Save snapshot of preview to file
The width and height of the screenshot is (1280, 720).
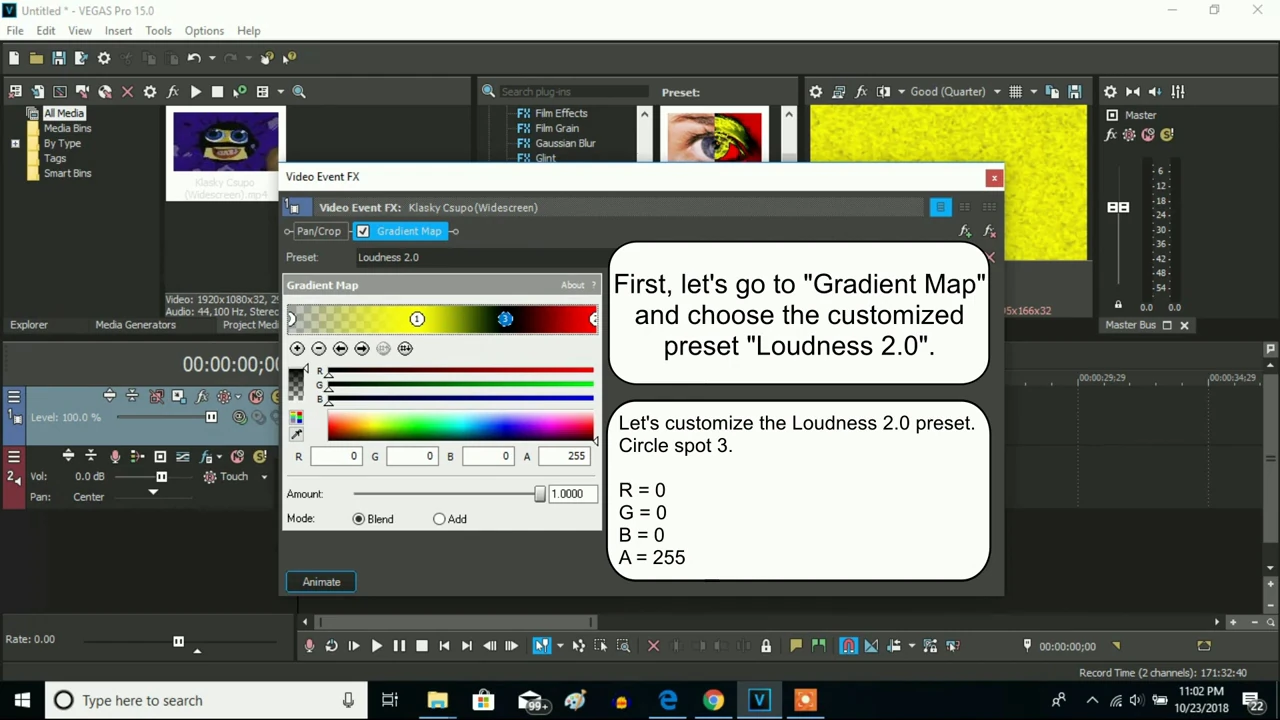click(x=1075, y=92)
